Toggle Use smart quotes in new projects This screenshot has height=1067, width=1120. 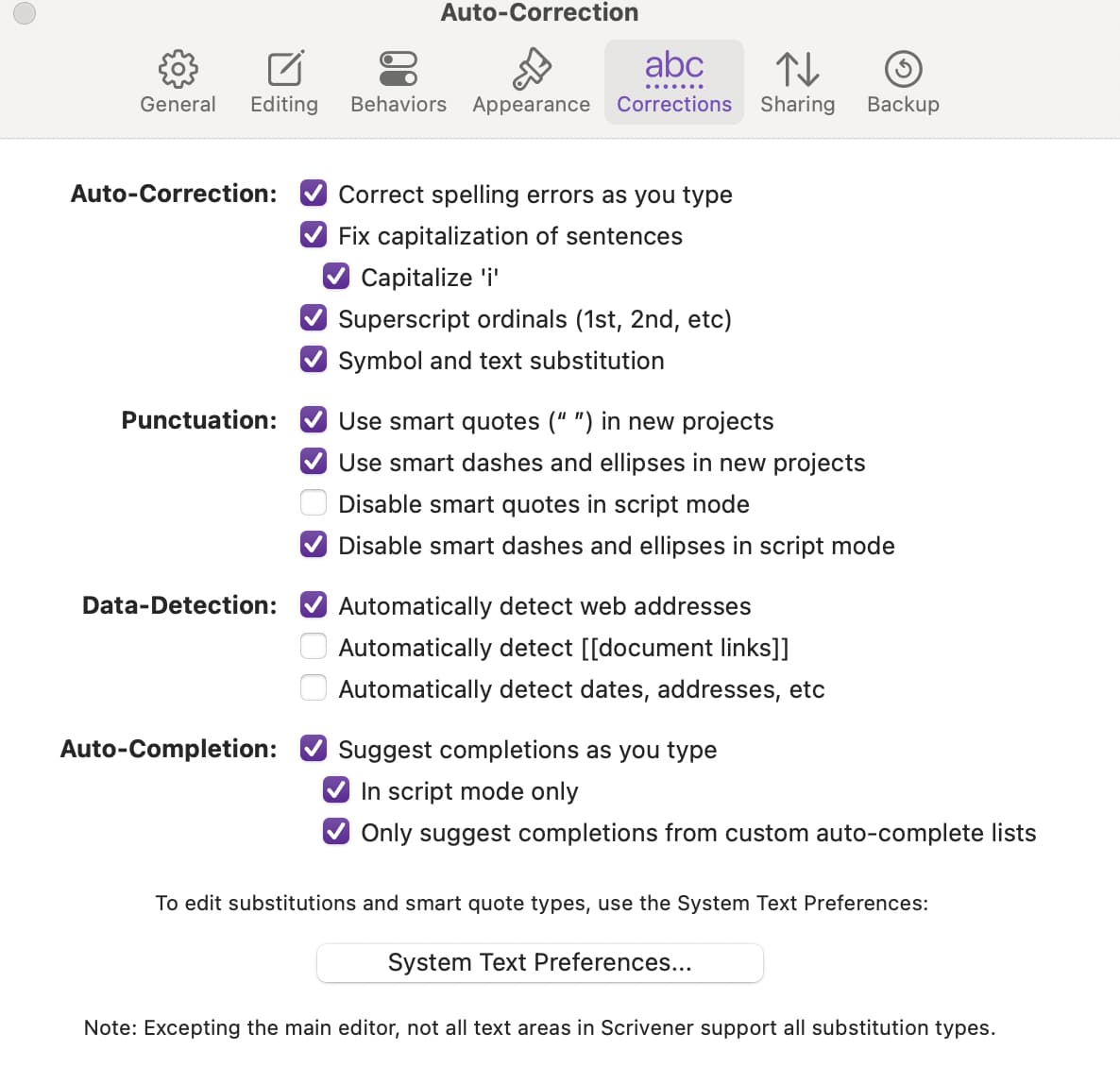[314, 420]
